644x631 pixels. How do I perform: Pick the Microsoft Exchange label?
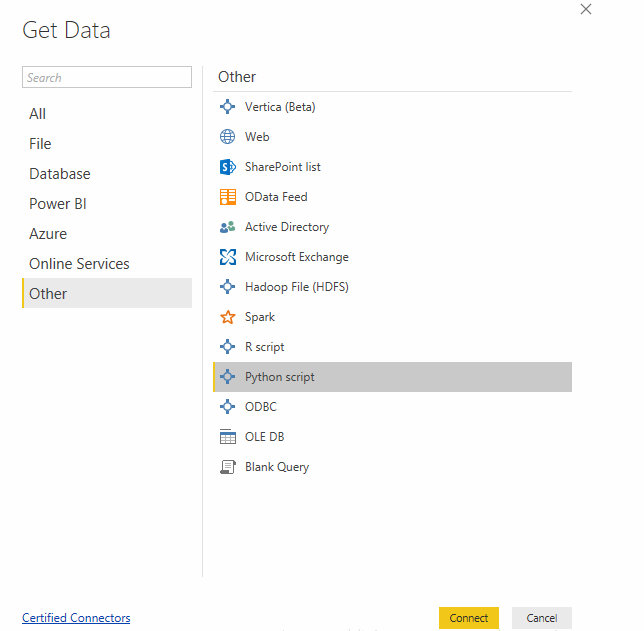(297, 257)
